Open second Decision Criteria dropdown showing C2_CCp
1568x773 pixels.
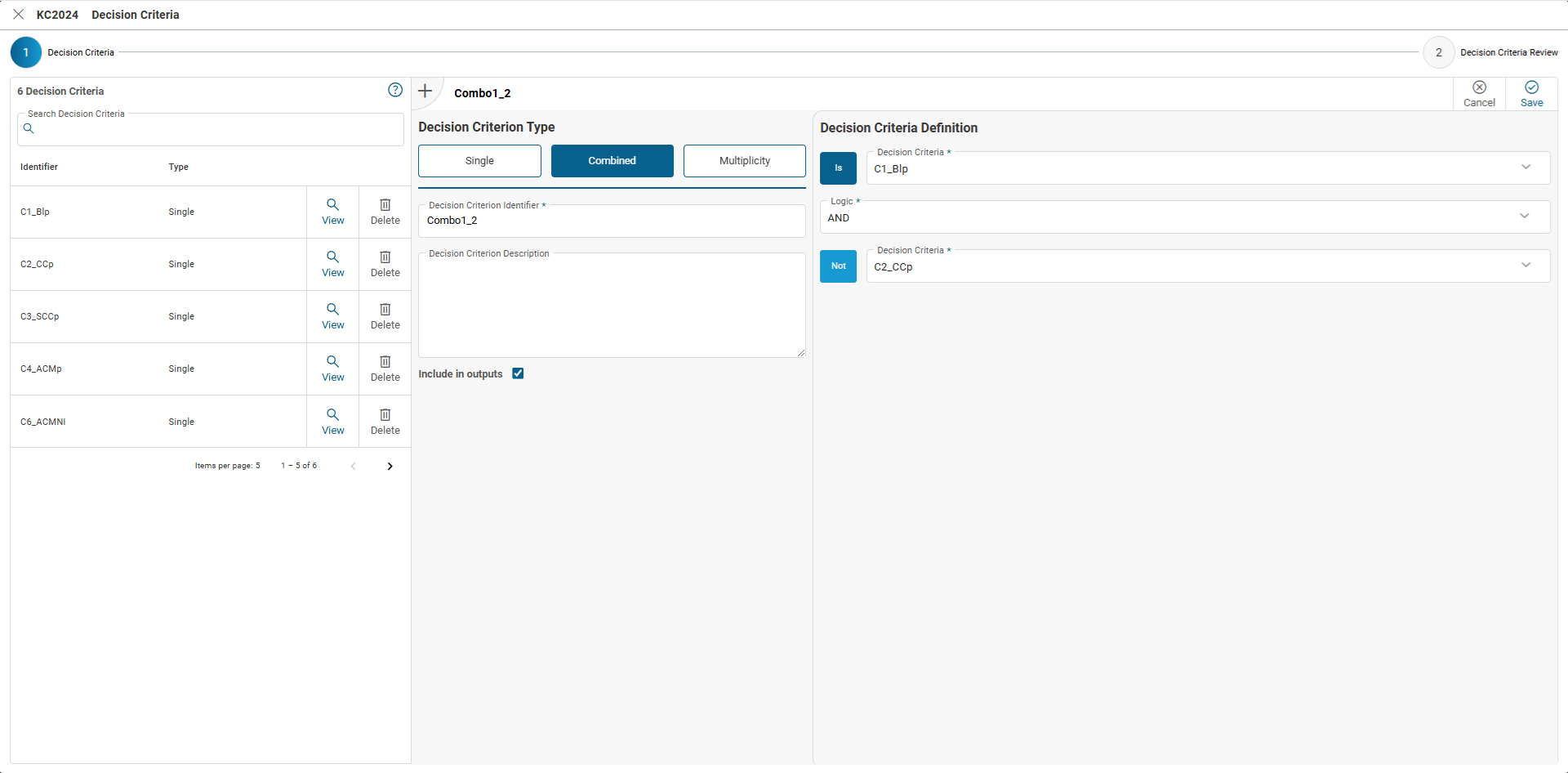[1208, 266]
